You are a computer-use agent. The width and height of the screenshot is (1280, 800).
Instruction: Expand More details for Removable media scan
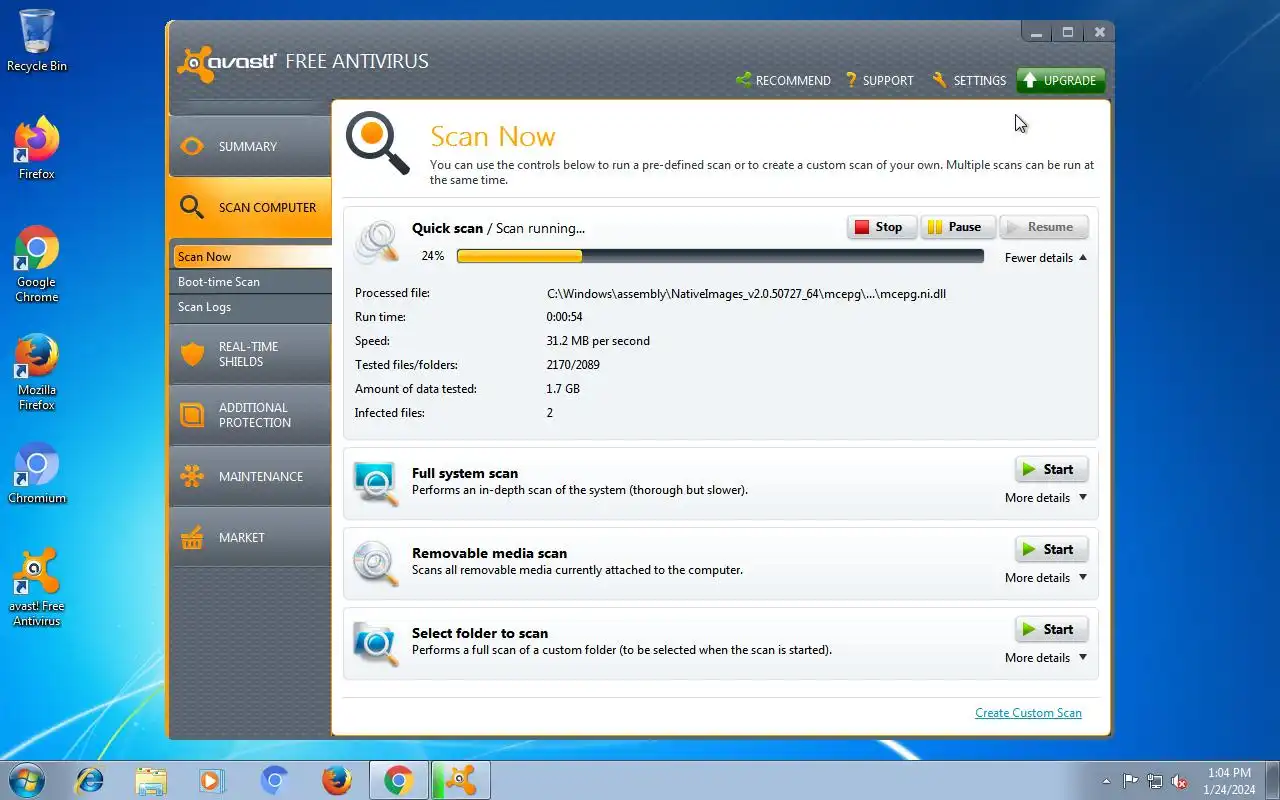1046,578
